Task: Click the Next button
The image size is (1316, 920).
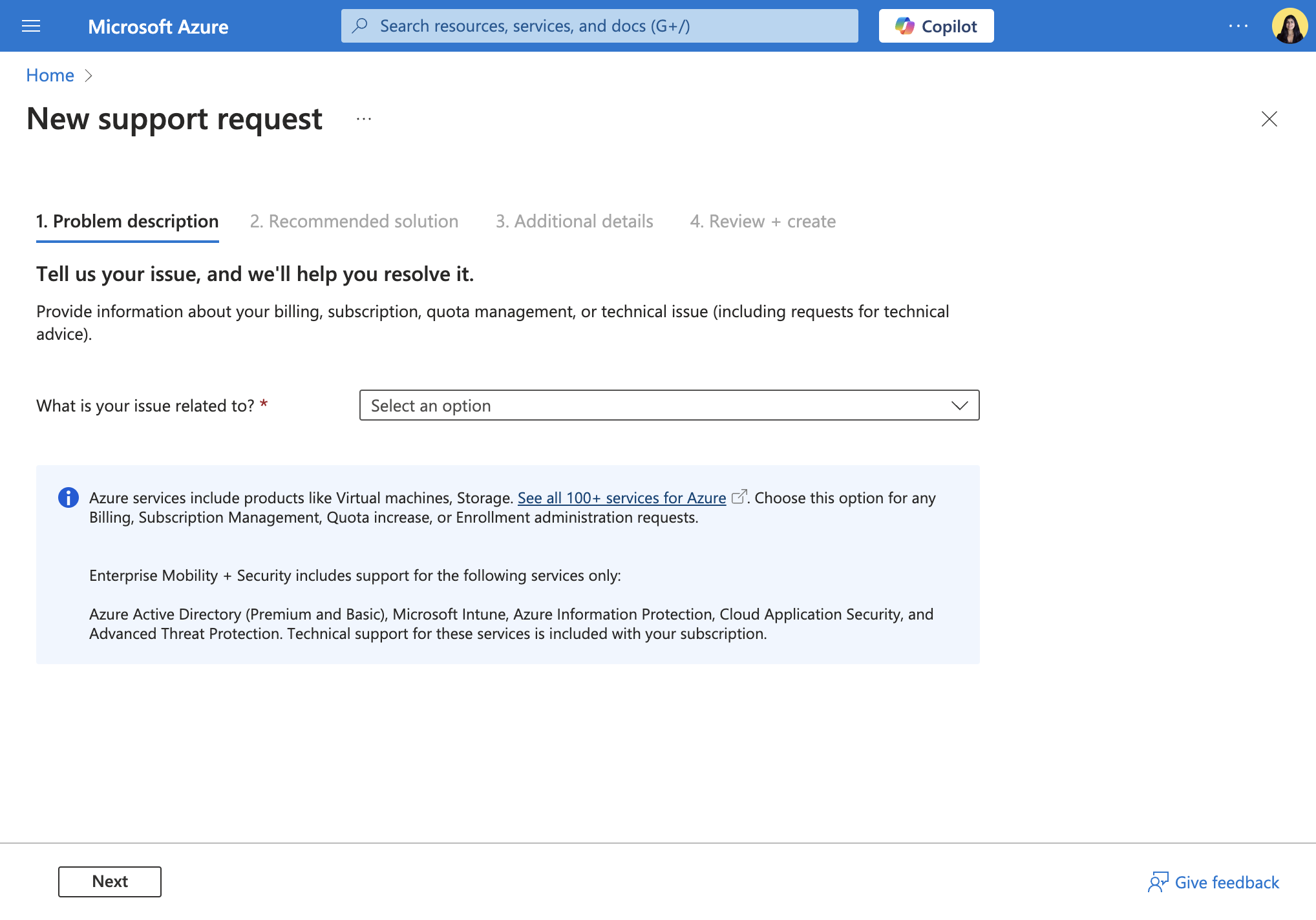Action: coord(110,881)
